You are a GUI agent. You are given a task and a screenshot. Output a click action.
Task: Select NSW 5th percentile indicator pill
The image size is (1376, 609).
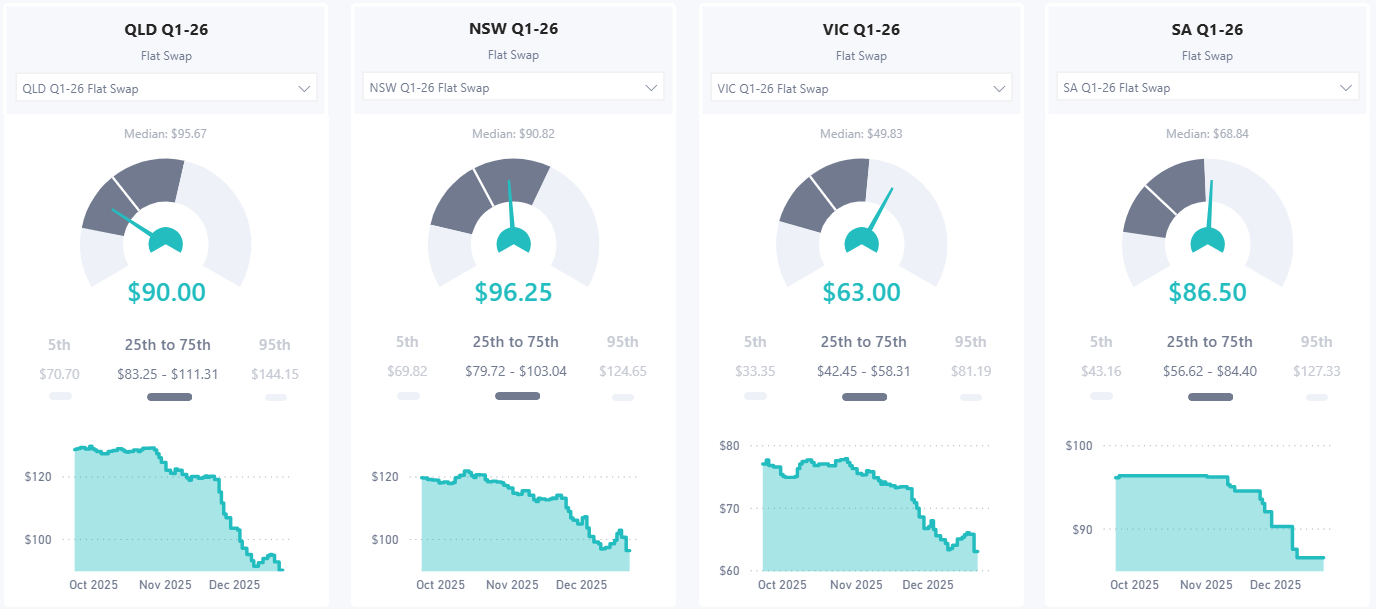(x=408, y=396)
